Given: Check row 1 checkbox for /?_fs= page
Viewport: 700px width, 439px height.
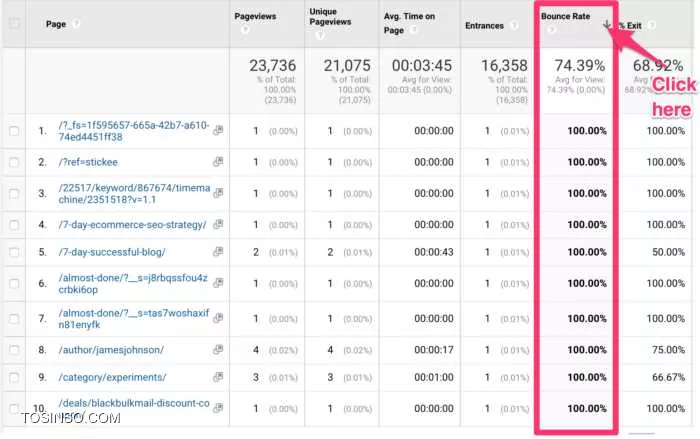Looking at the screenshot, I should 14,131.
